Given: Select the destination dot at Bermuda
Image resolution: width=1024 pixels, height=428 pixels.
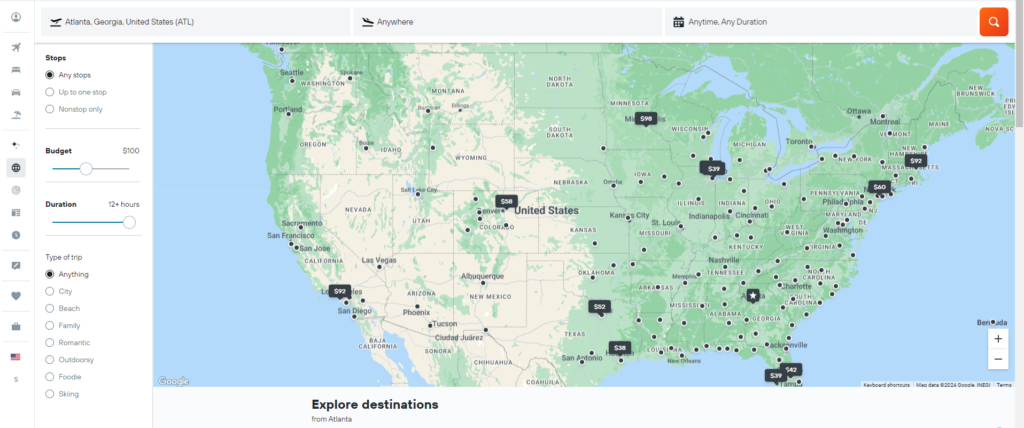Looking at the screenshot, I should (x=993, y=322).
